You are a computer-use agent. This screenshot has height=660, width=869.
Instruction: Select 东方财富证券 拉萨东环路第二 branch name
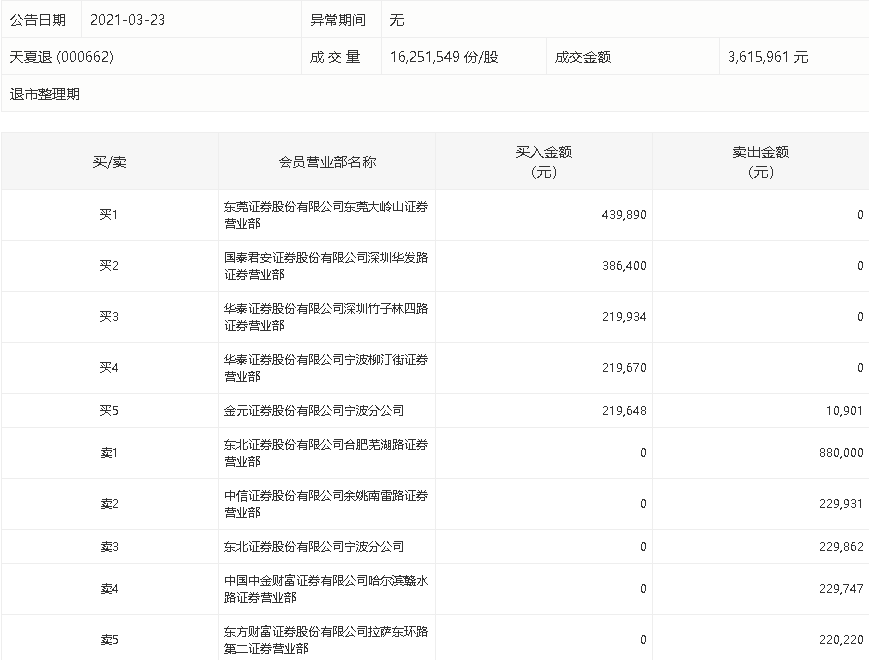click(326, 640)
